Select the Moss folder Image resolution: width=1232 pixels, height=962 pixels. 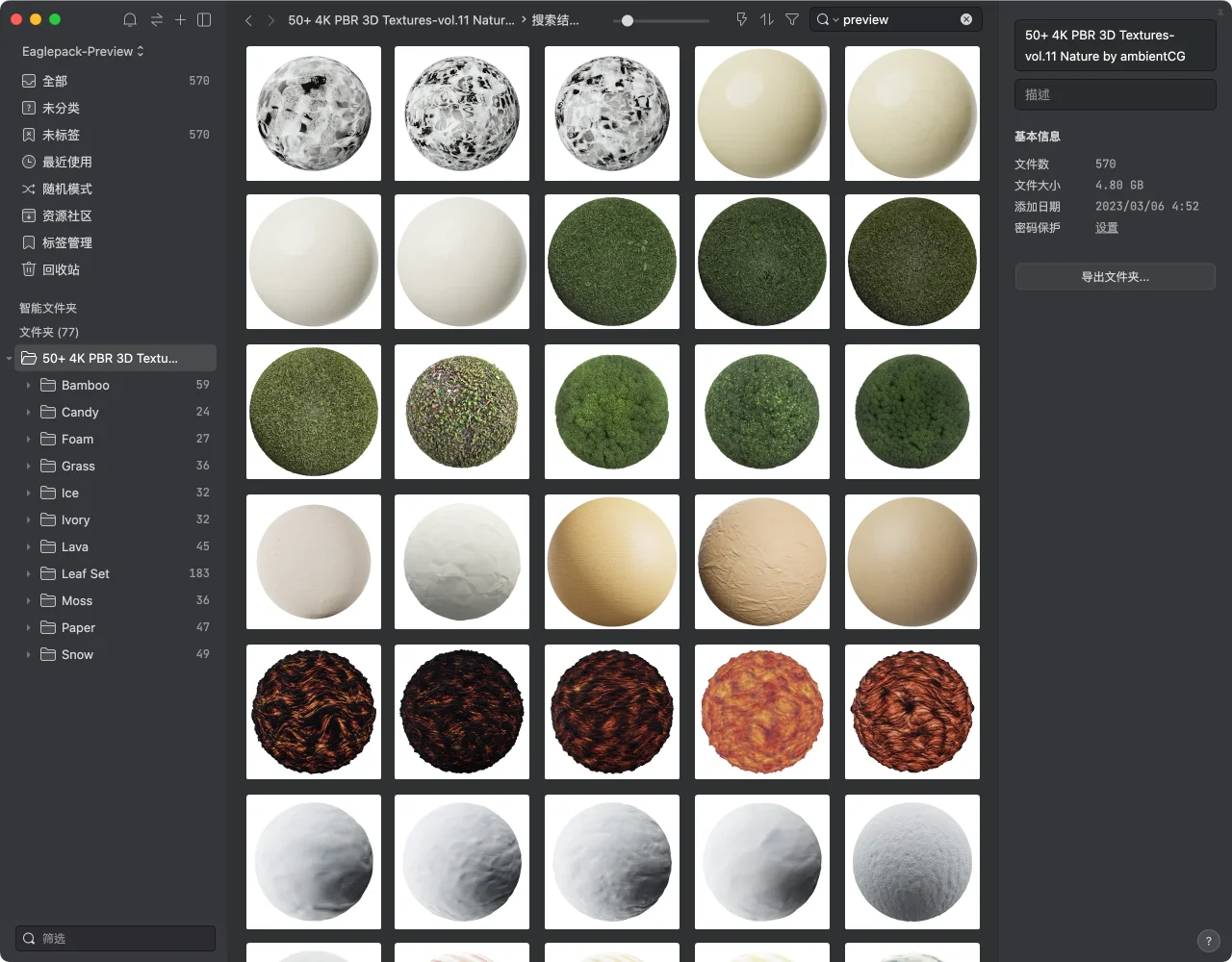pos(115,600)
